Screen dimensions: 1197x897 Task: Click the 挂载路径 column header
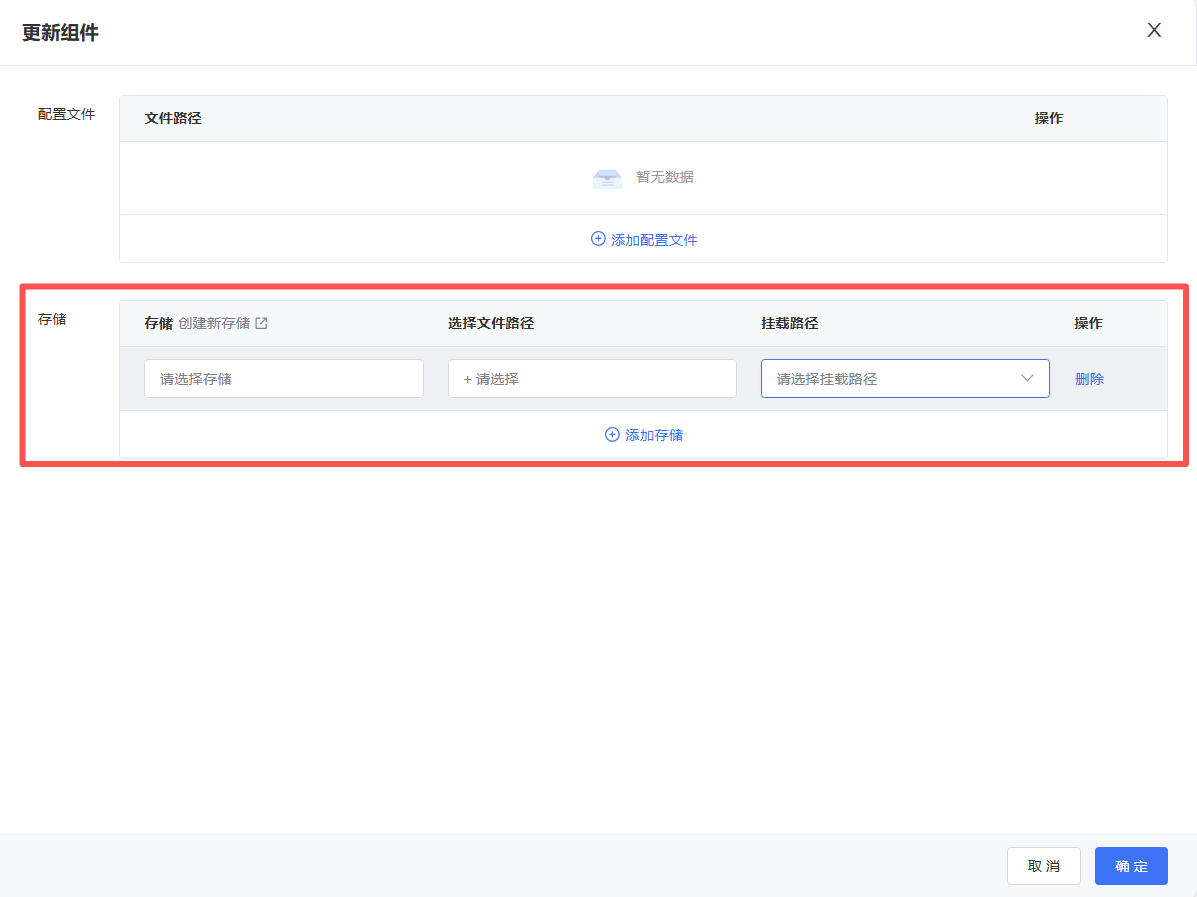[789, 323]
